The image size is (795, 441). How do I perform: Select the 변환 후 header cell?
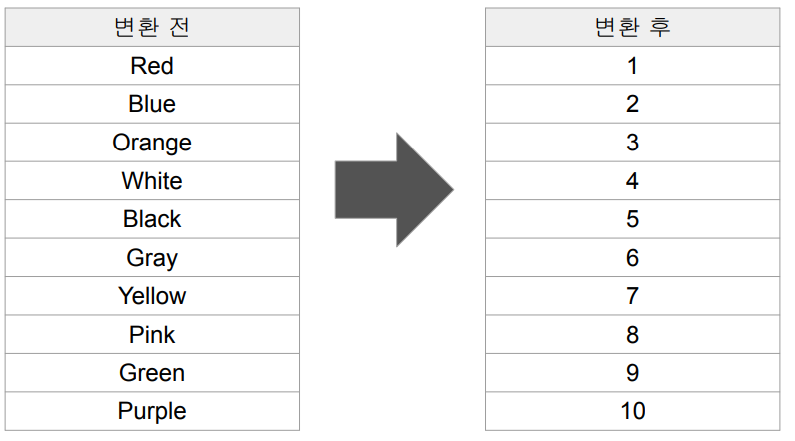coord(632,27)
